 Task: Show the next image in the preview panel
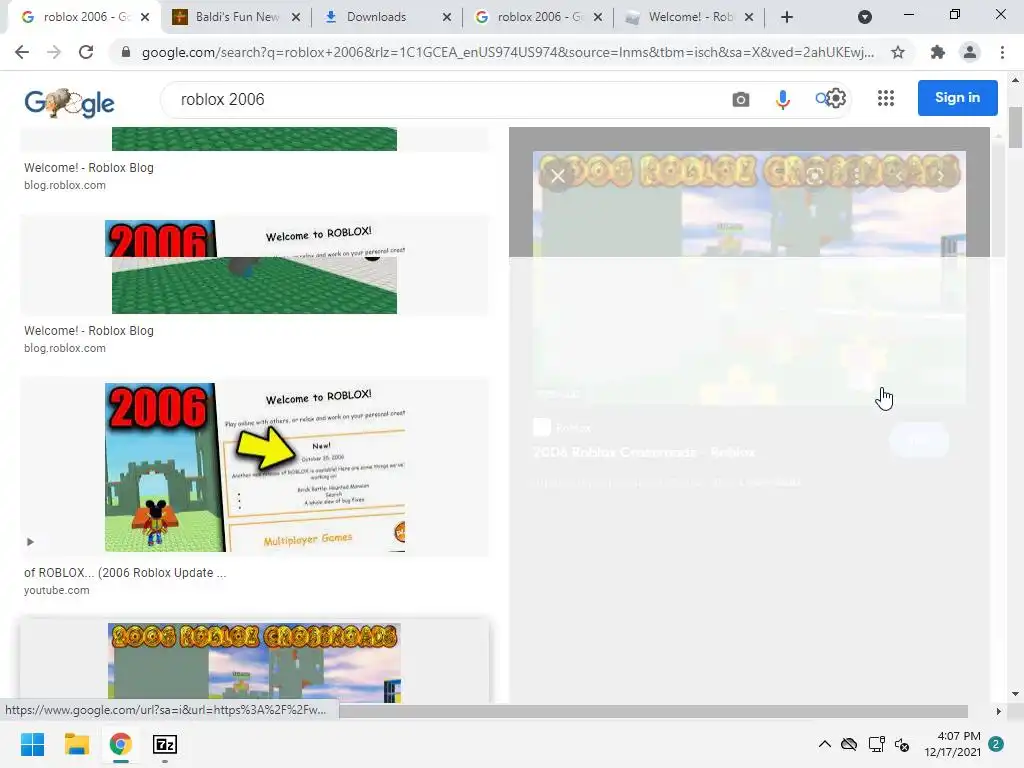940,176
